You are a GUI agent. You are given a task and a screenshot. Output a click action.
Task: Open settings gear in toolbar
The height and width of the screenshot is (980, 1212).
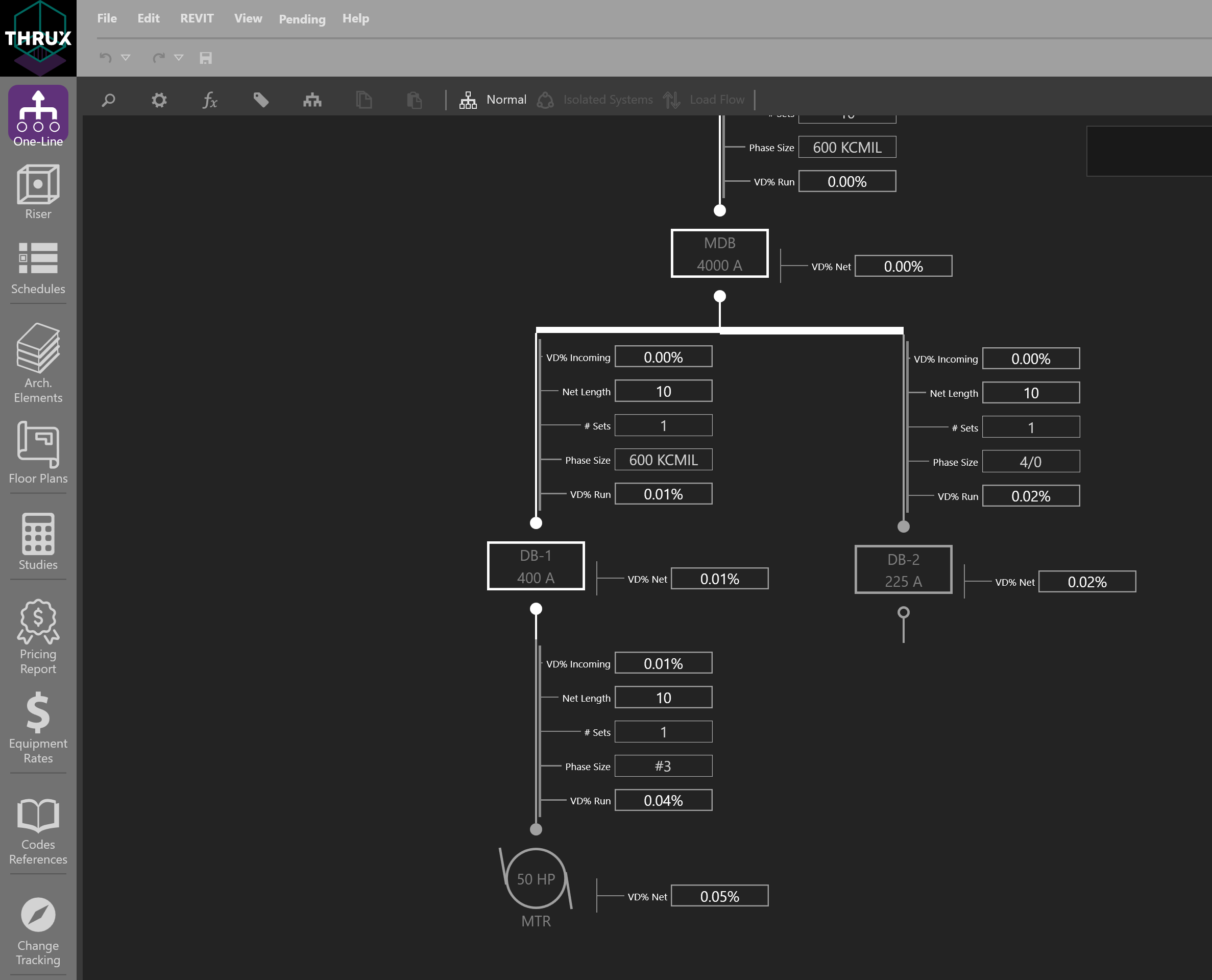pos(159,100)
